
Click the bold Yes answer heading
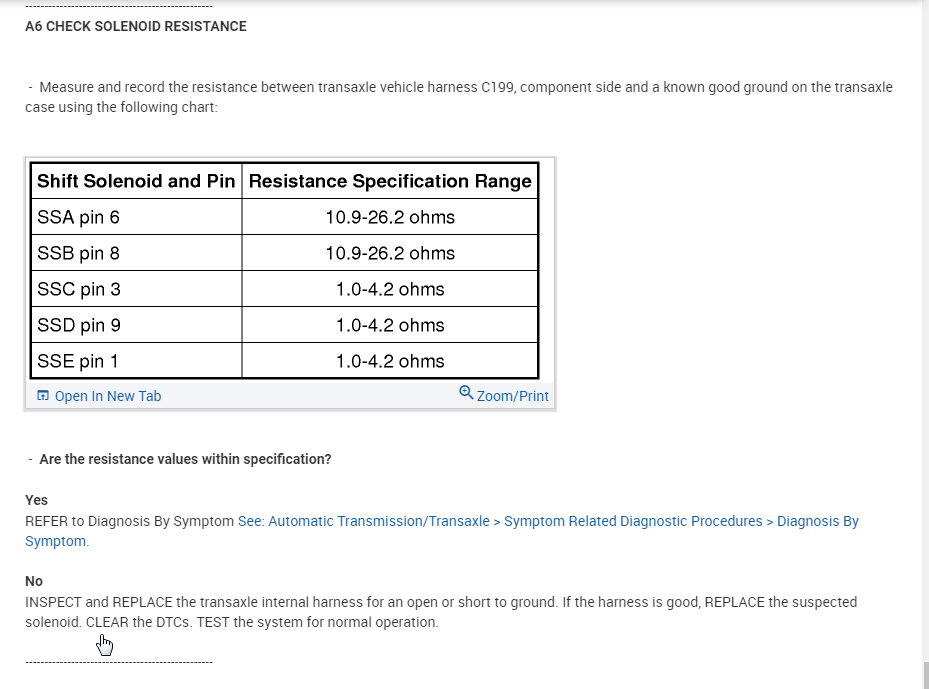(x=36, y=500)
